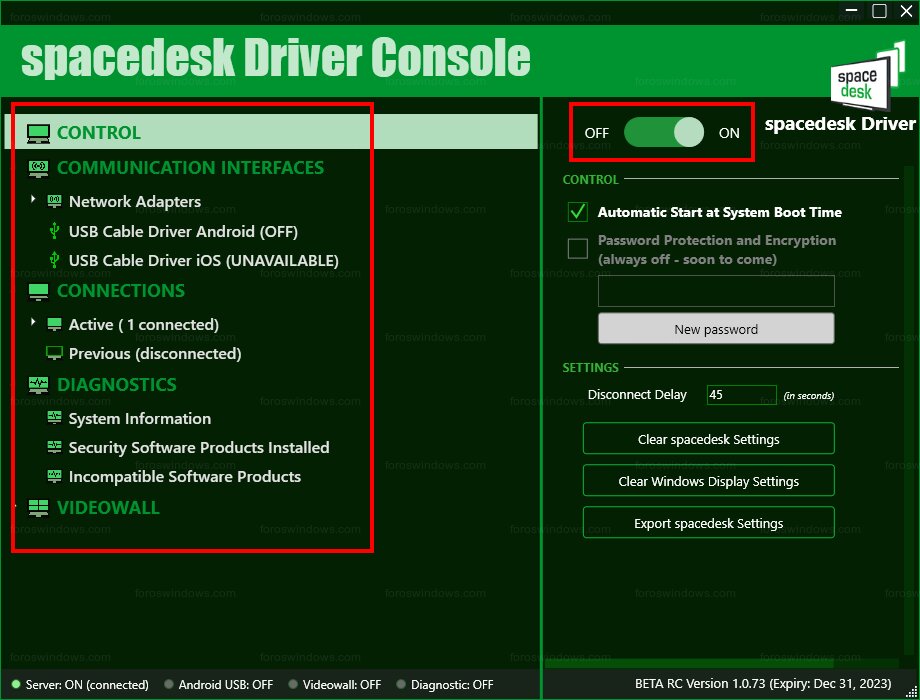Minimize the spacedesk Driver Console window
This screenshot has width=920, height=700.
[x=852, y=11]
